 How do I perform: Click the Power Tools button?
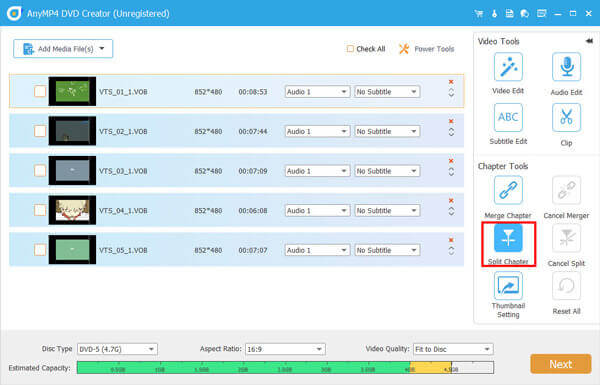tap(426, 49)
